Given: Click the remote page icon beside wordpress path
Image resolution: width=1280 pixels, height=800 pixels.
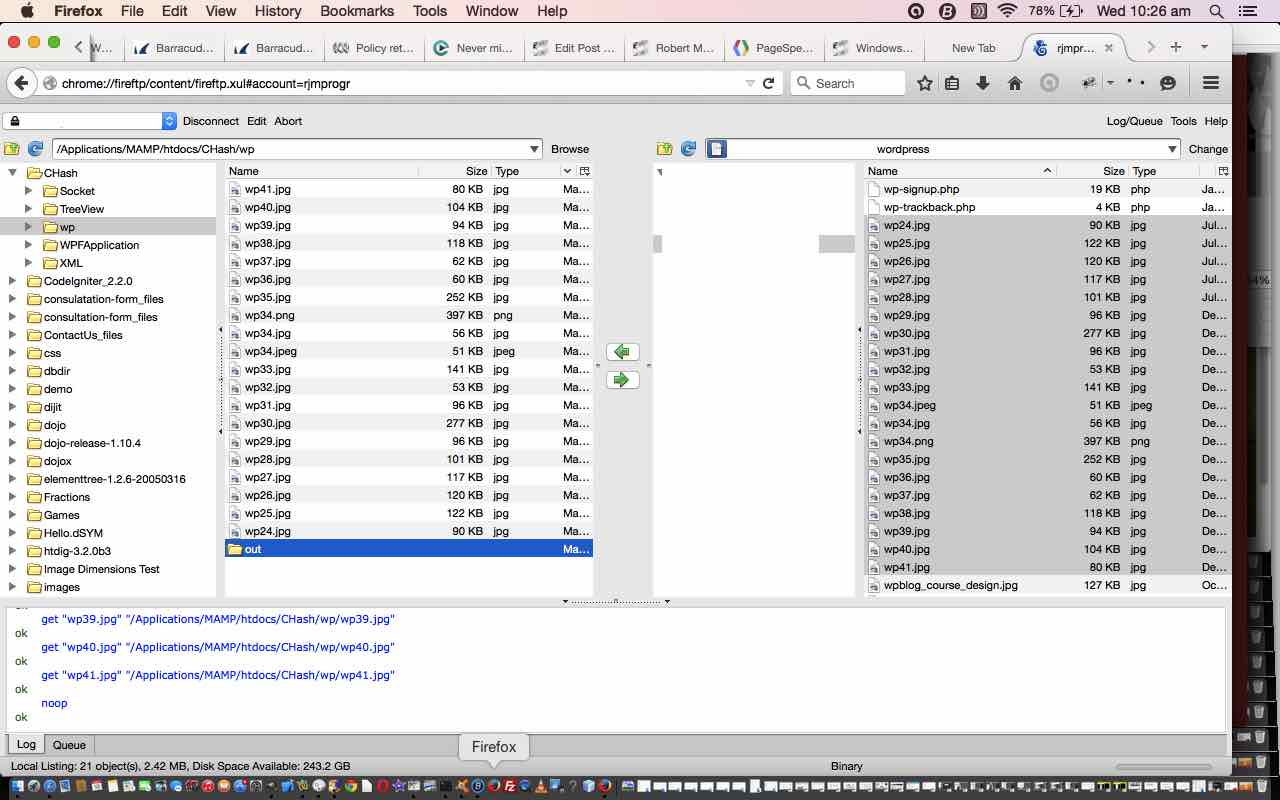Looking at the screenshot, I should (x=716, y=149).
